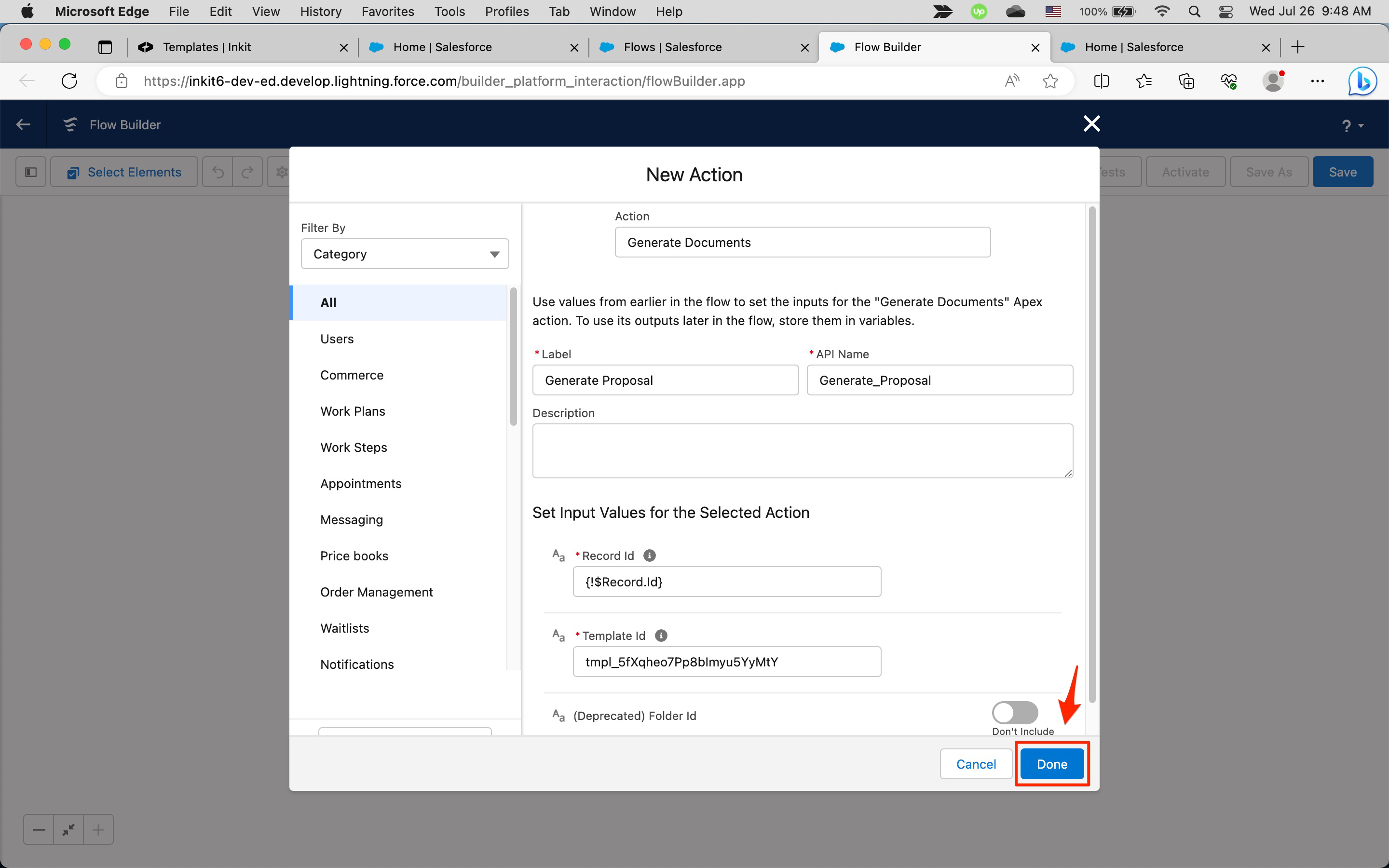Click the Template Id info icon

pos(661,636)
